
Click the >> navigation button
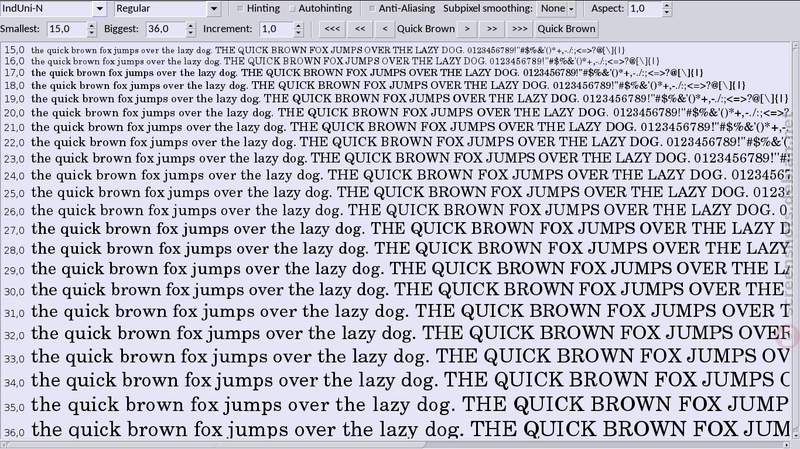pos(492,29)
